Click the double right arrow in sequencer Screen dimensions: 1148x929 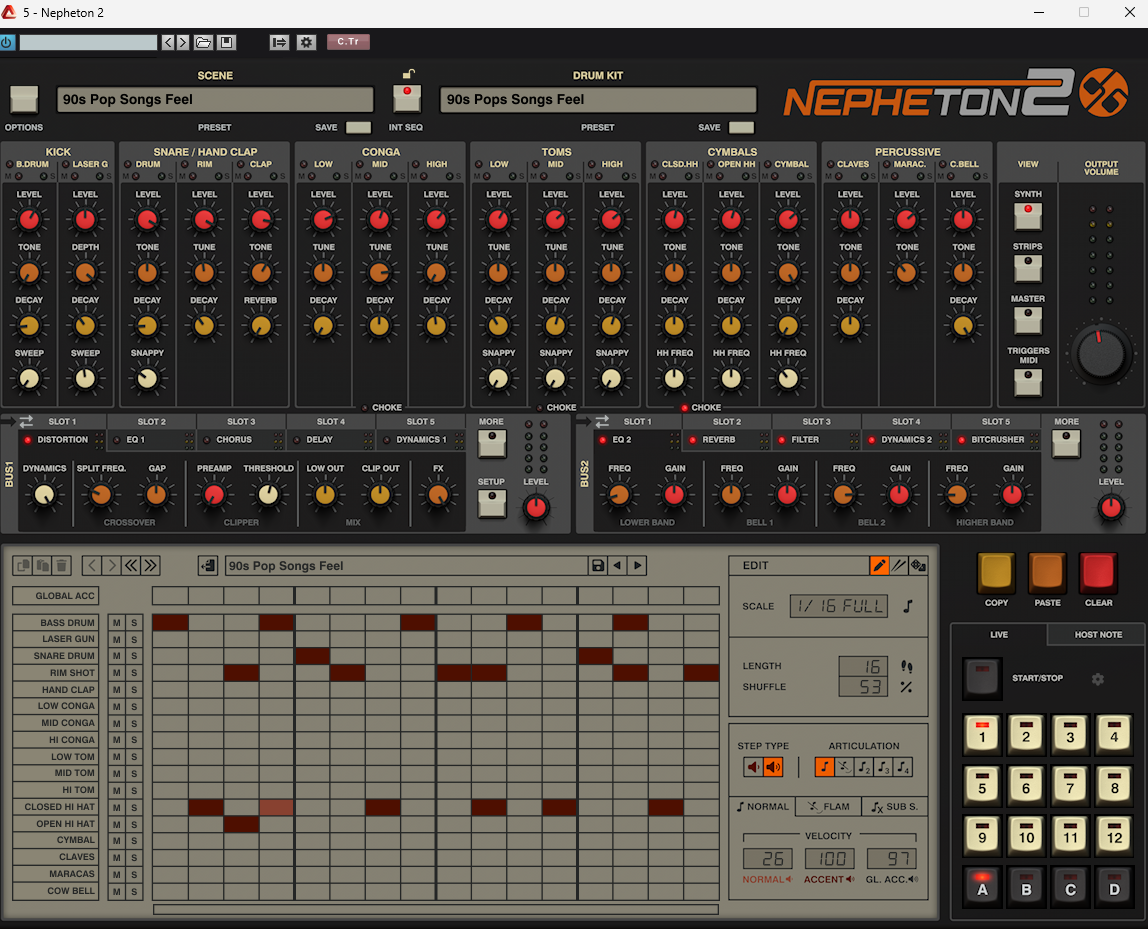[151, 565]
